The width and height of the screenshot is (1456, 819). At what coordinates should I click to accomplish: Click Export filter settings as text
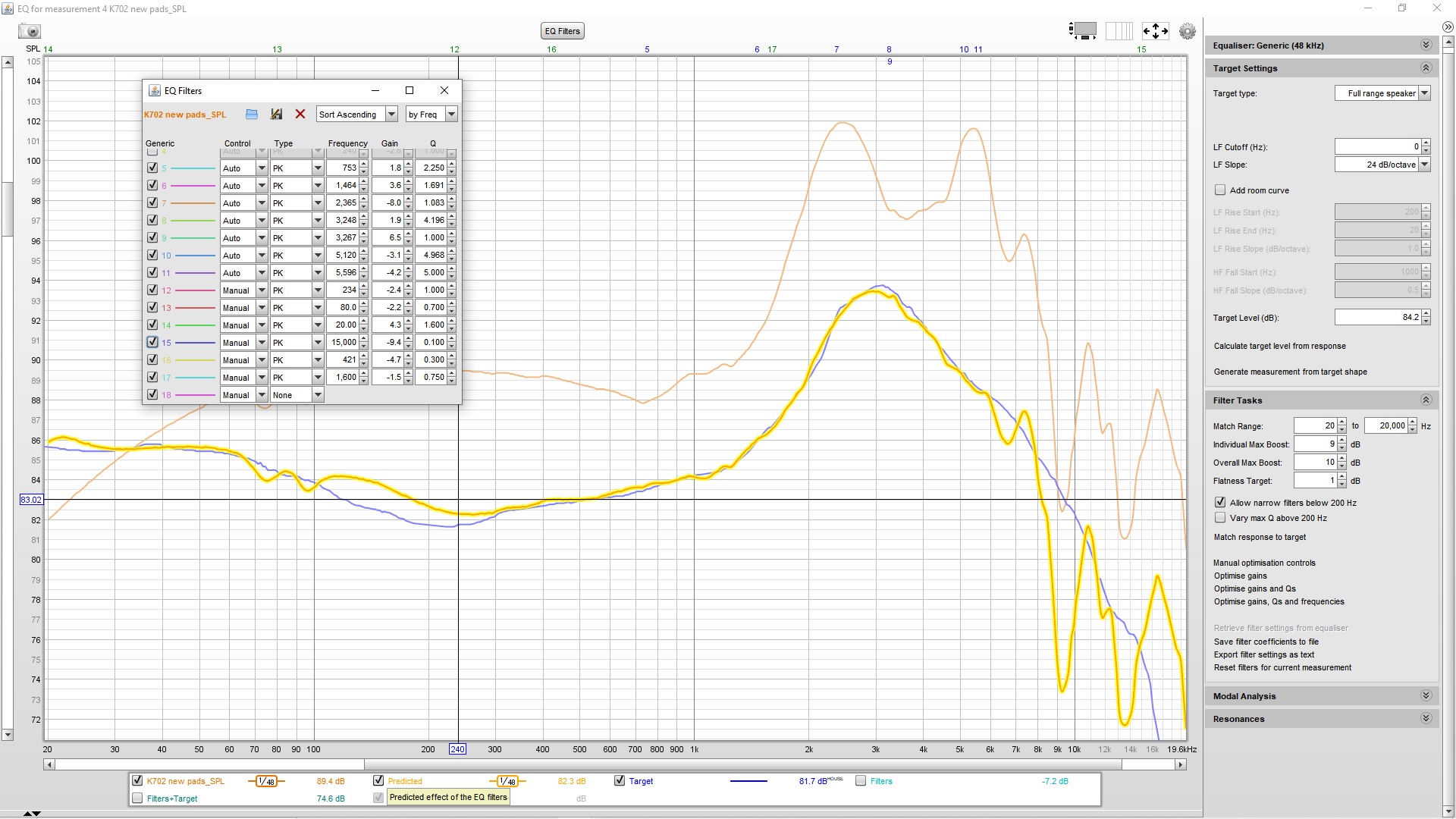1264,654
